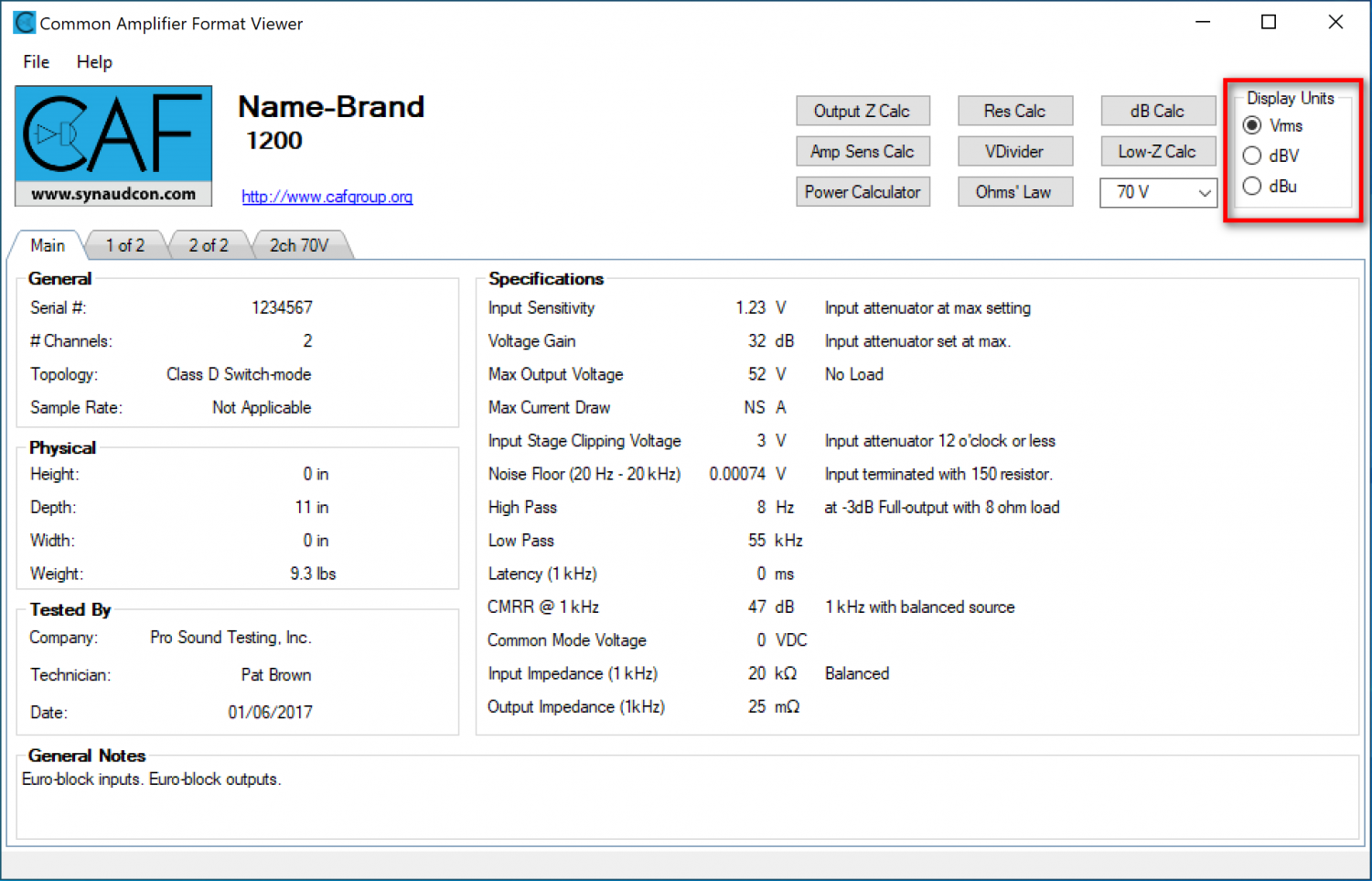1372x881 pixels.
Task: Choose dBu as display units
Action: [1252, 187]
